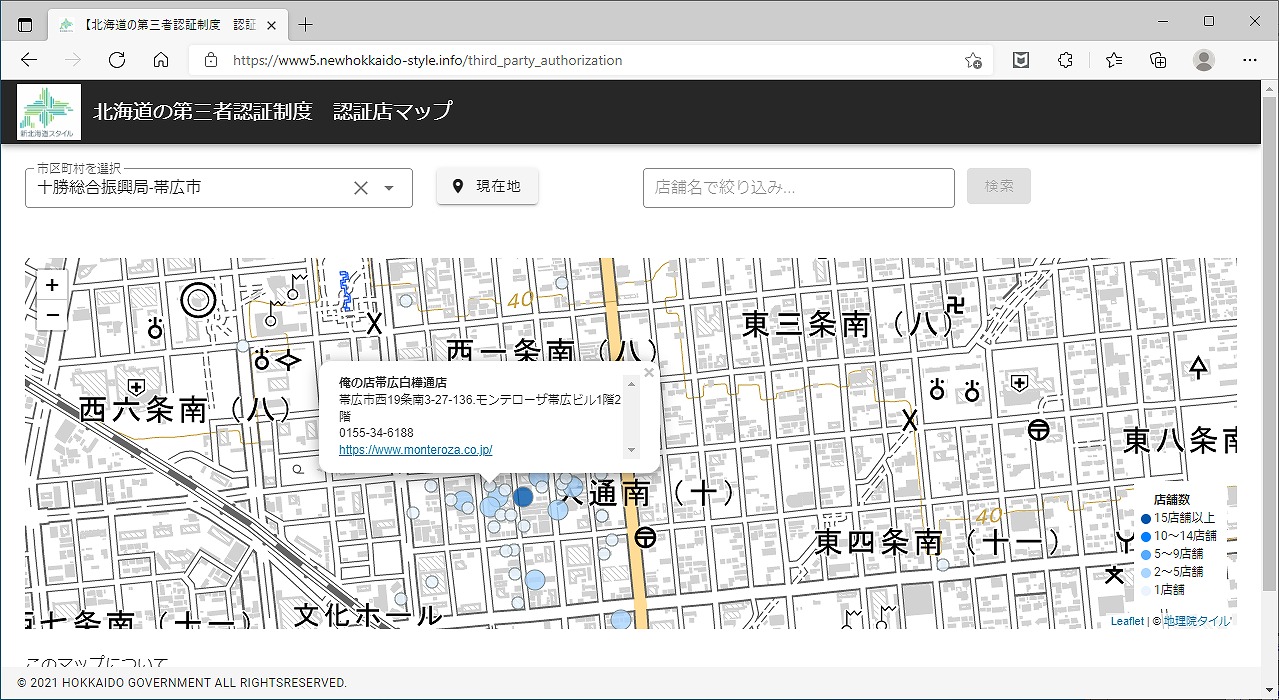The image size is (1279, 700).
Task: Open the monteroza.co.jp store link
Action: [x=415, y=450]
